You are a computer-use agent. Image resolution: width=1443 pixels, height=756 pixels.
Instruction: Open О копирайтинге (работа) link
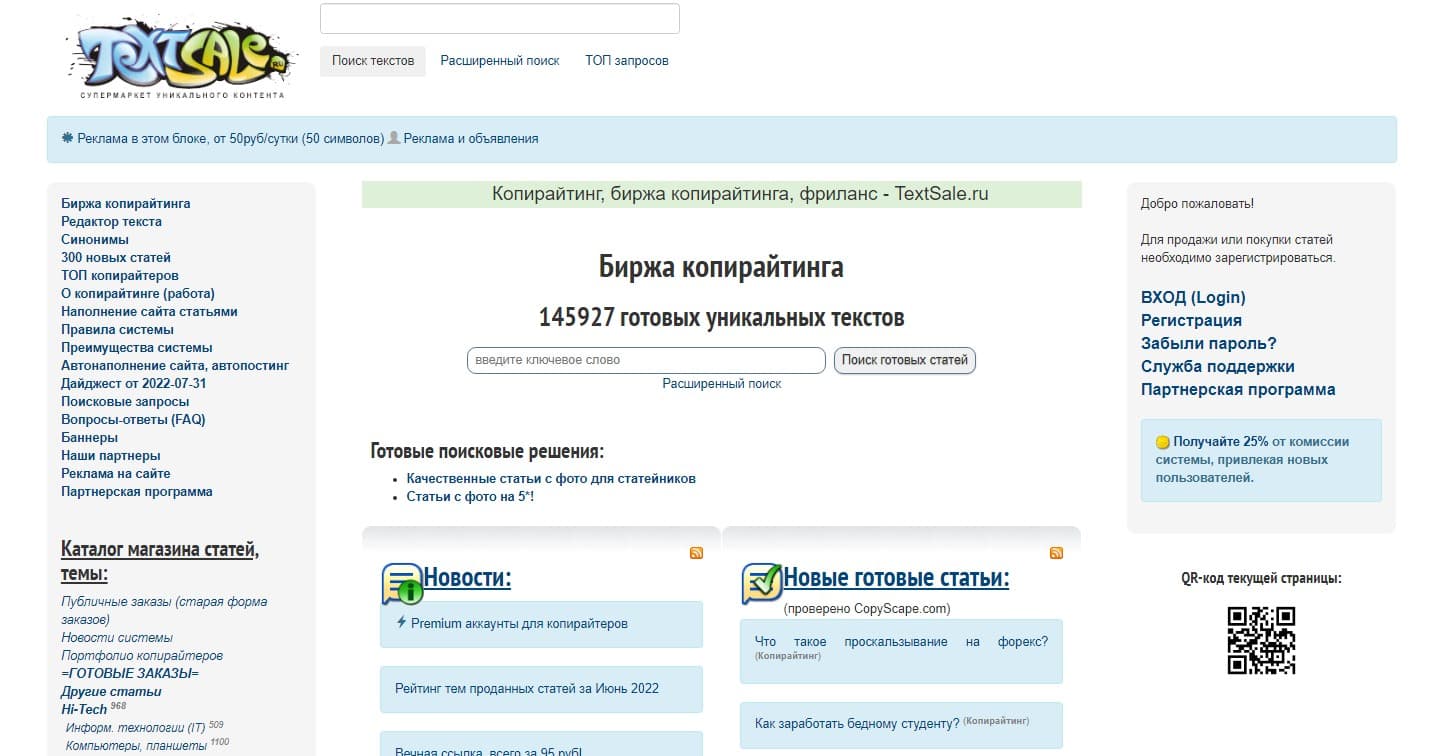[x=138, y=294]
